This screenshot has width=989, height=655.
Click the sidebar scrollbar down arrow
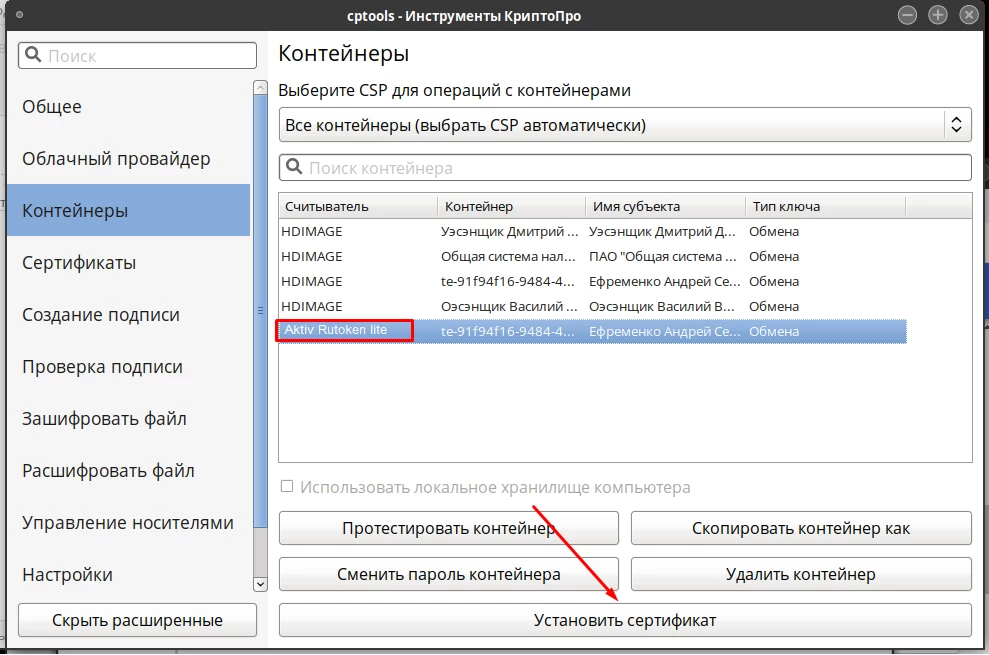tap(260, 584)
